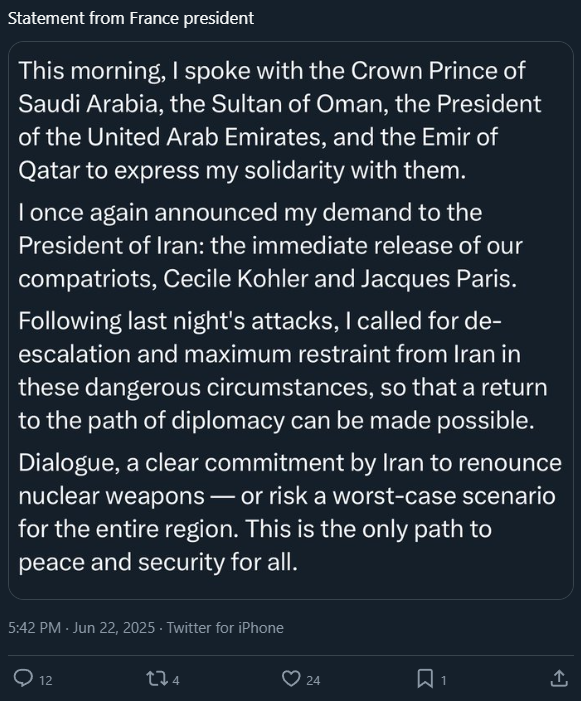Open the quoted statement card

[x=290, y=320]
